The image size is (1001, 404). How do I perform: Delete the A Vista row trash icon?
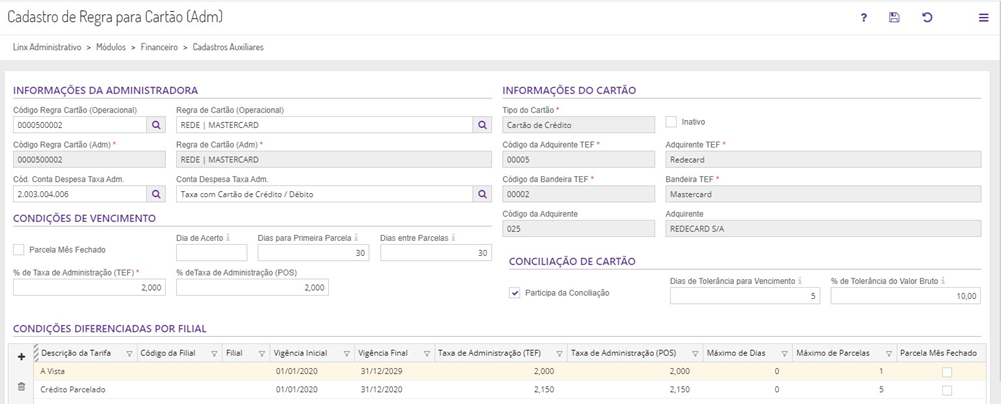pyautogui.click(x=22, y=385)
